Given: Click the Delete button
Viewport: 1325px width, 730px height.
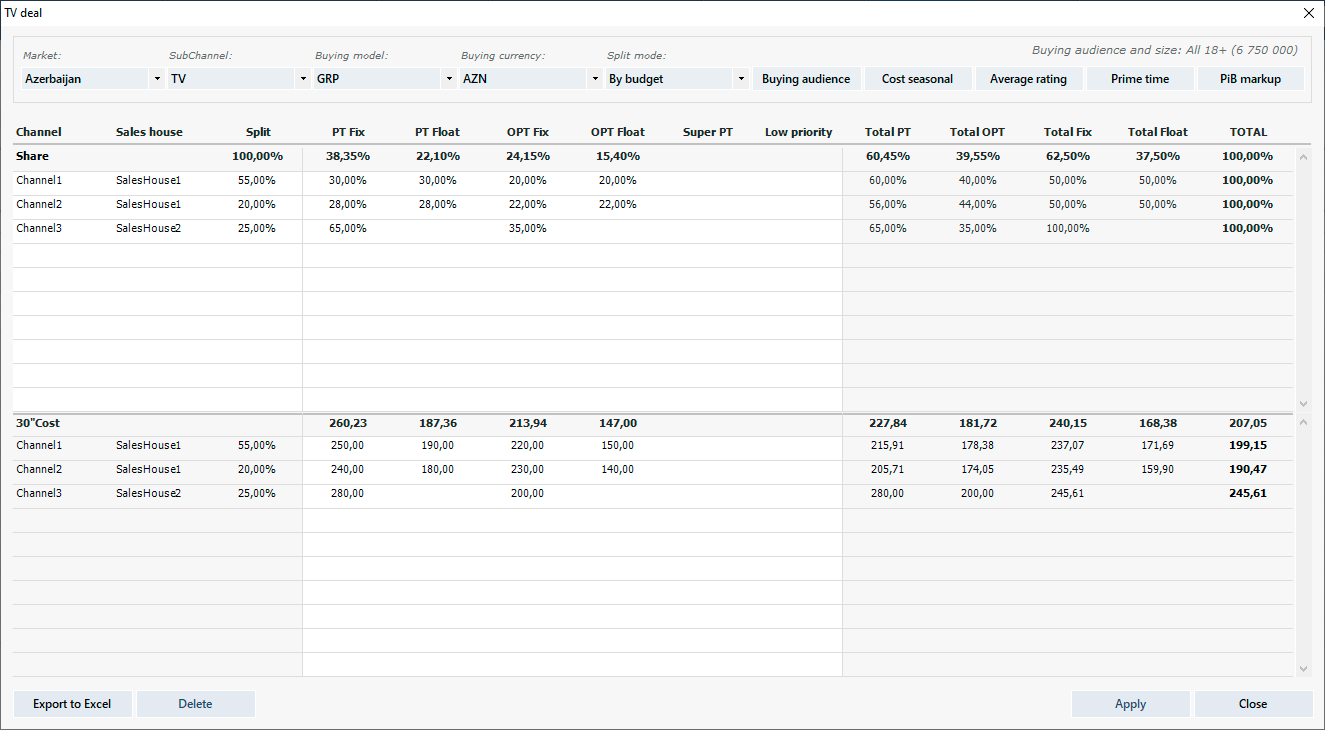Looking at the screenshot, I should point(195,704).
